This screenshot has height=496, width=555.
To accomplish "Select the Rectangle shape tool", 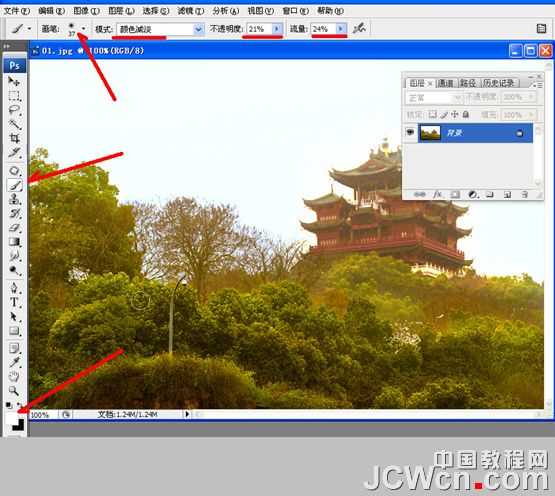I will [x=14, y=331].
